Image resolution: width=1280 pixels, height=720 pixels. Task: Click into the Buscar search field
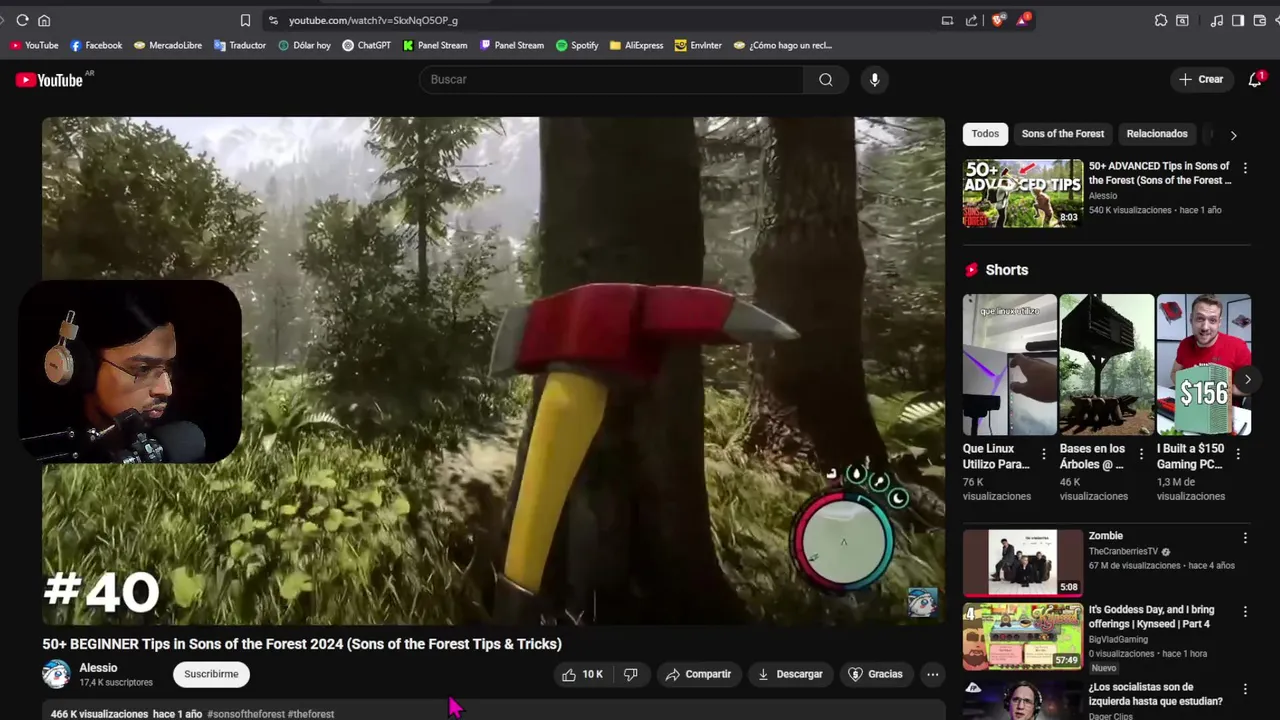[x=611, y=79]
